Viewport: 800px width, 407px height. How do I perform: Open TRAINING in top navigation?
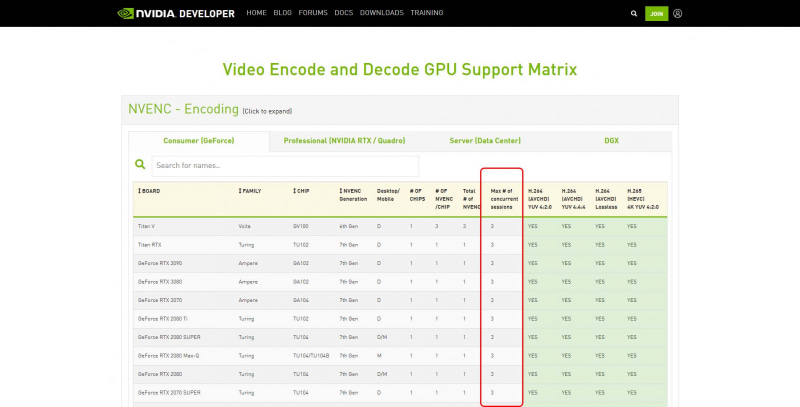427,13
